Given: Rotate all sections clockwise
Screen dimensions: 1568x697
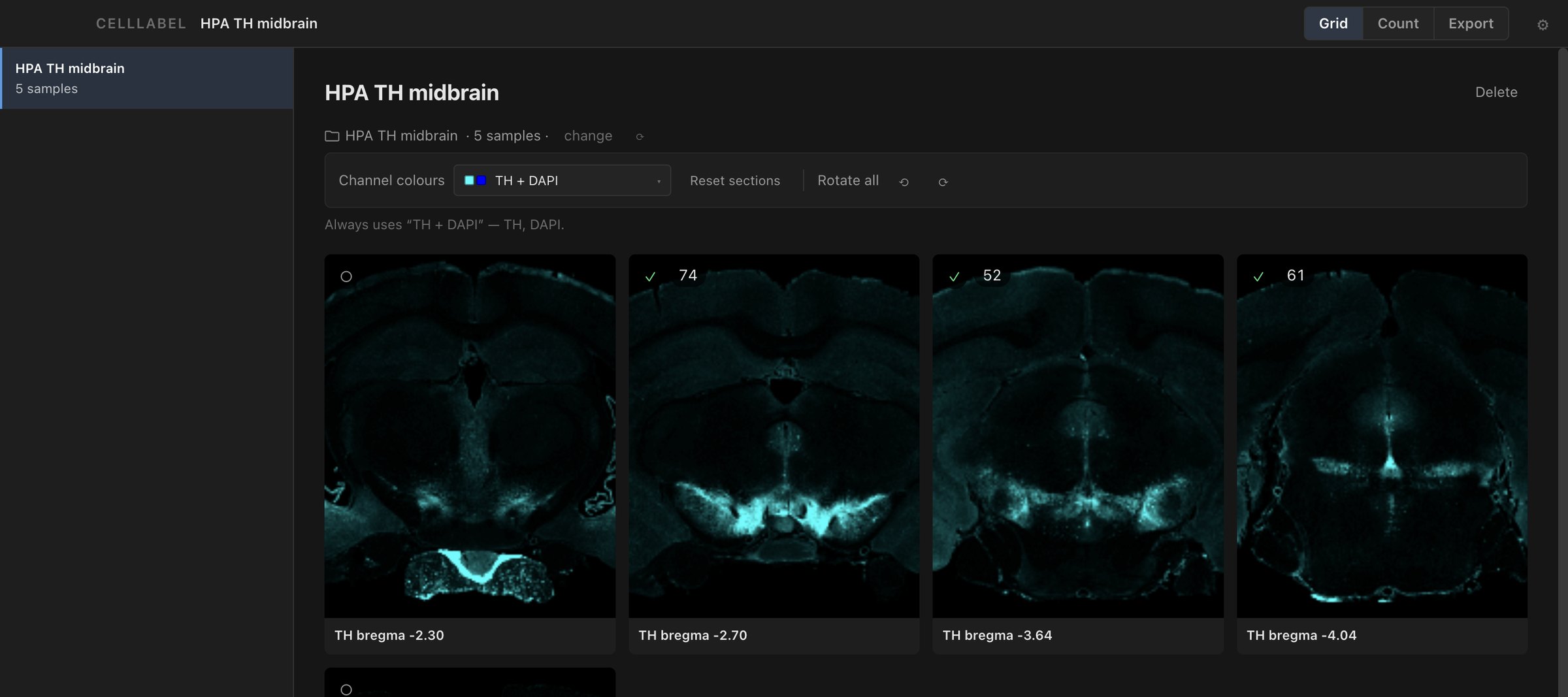Looking at the screenshot, I should pos(943,182).
